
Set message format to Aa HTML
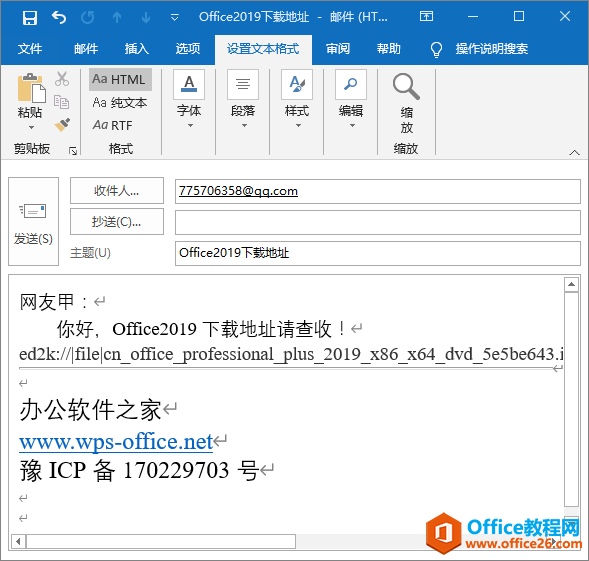click(x=120, y=79)
